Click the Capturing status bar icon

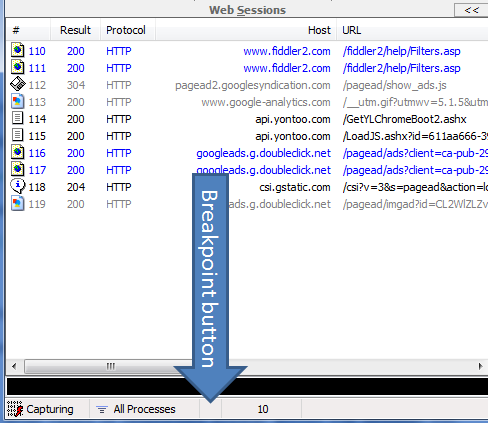coord(15,409)
